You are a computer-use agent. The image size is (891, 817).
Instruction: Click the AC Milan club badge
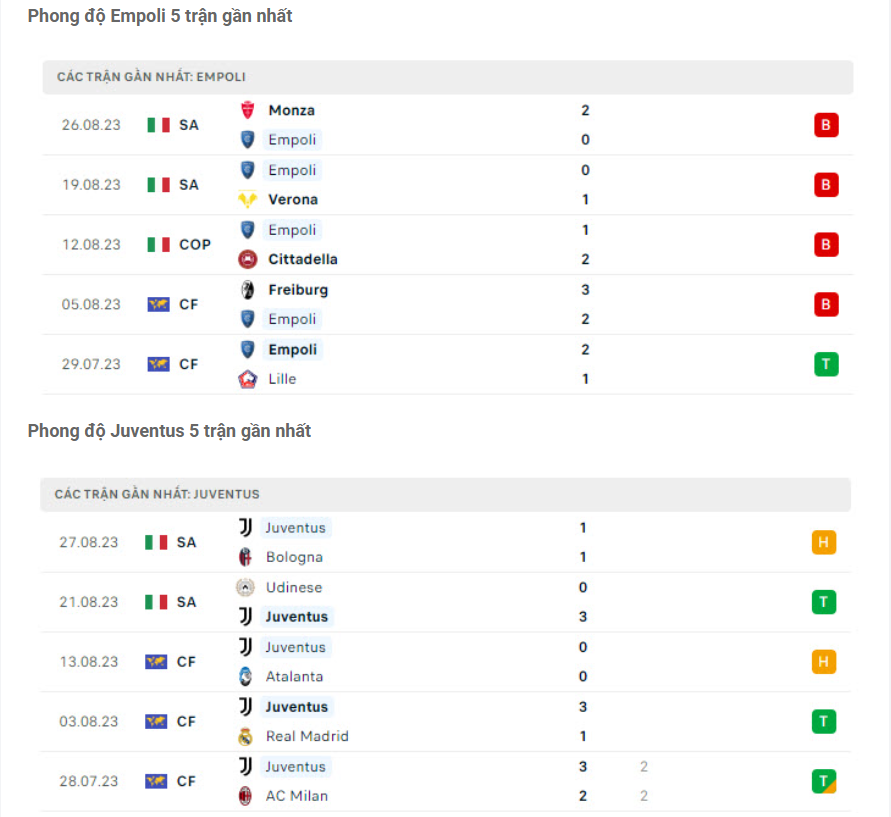(x=246, y=796)
